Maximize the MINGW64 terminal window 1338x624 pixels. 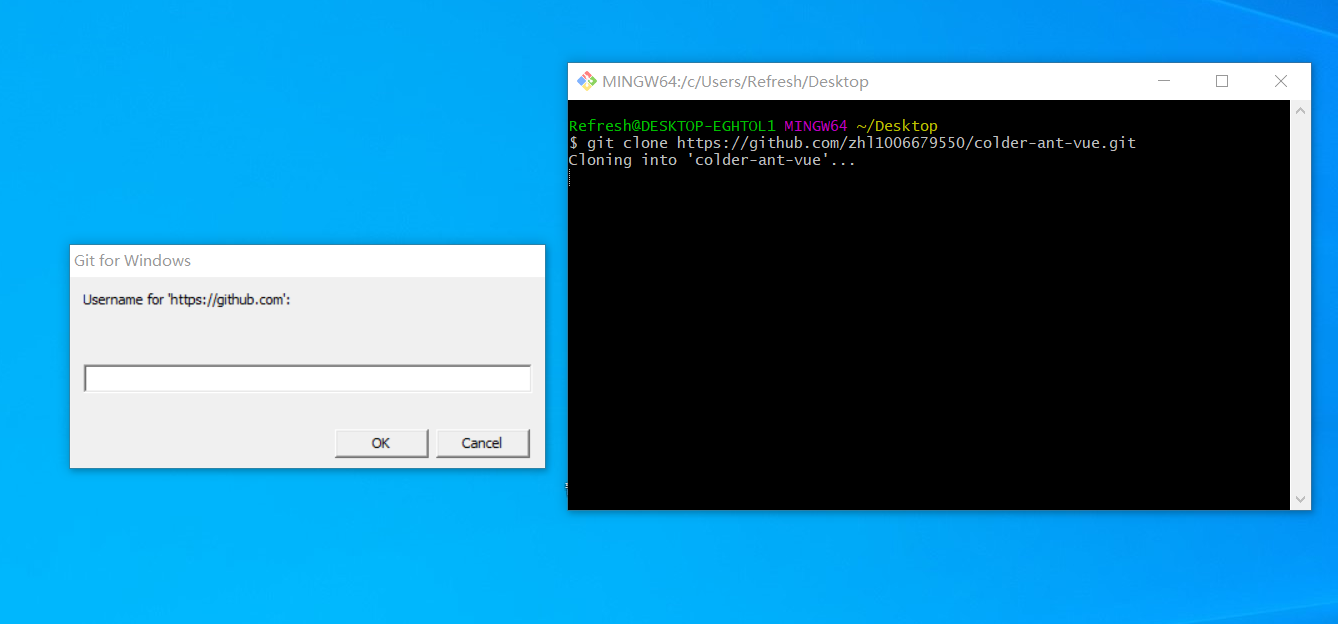tap(1222, 81)
